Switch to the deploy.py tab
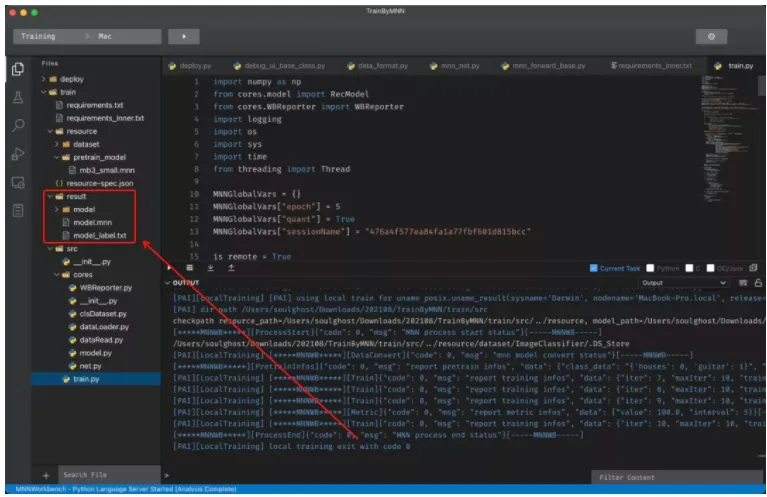 190,66
